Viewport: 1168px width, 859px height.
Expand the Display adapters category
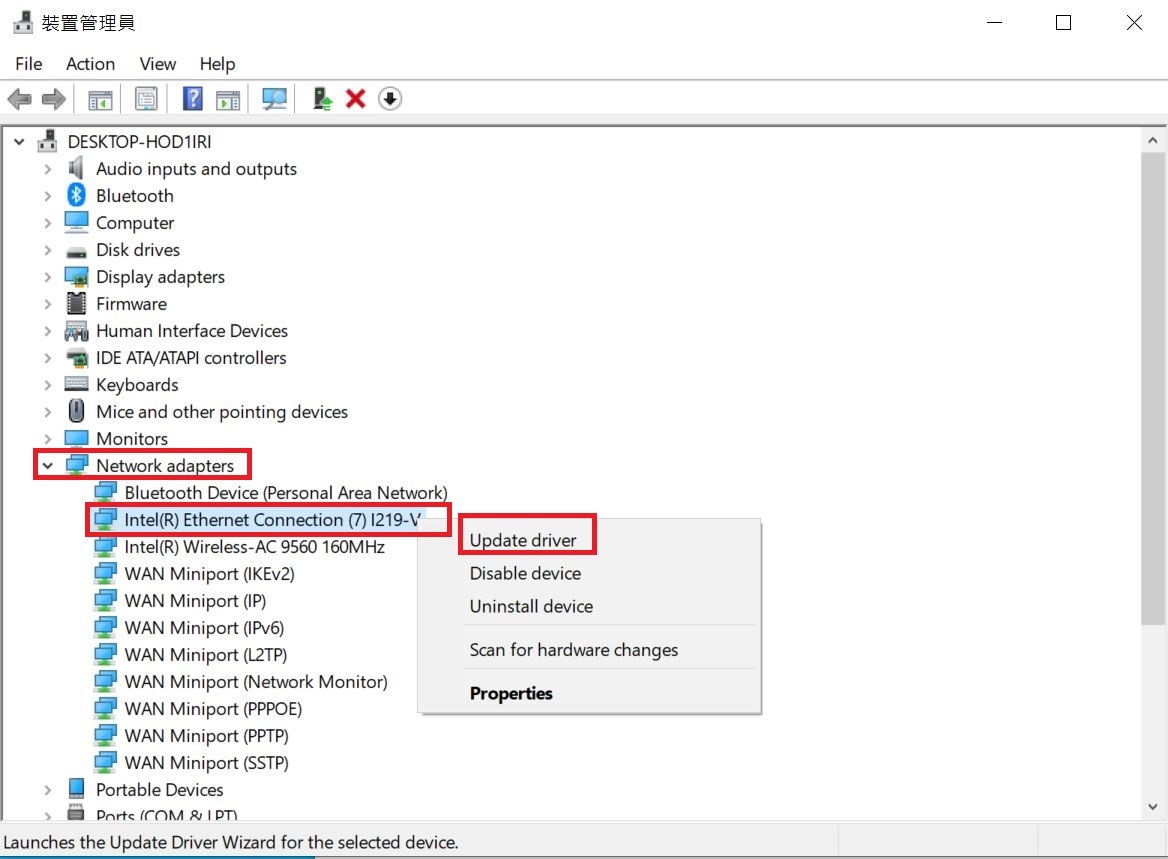point(47,277)
